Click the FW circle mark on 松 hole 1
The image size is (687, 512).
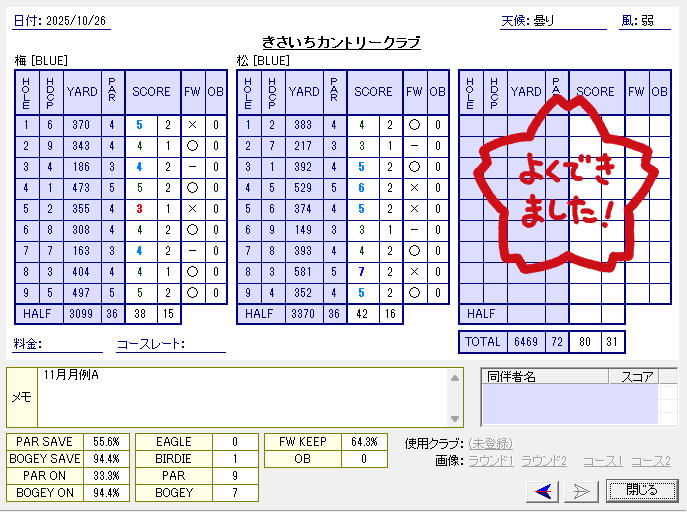pyautogui.click(x=414, y=125)
